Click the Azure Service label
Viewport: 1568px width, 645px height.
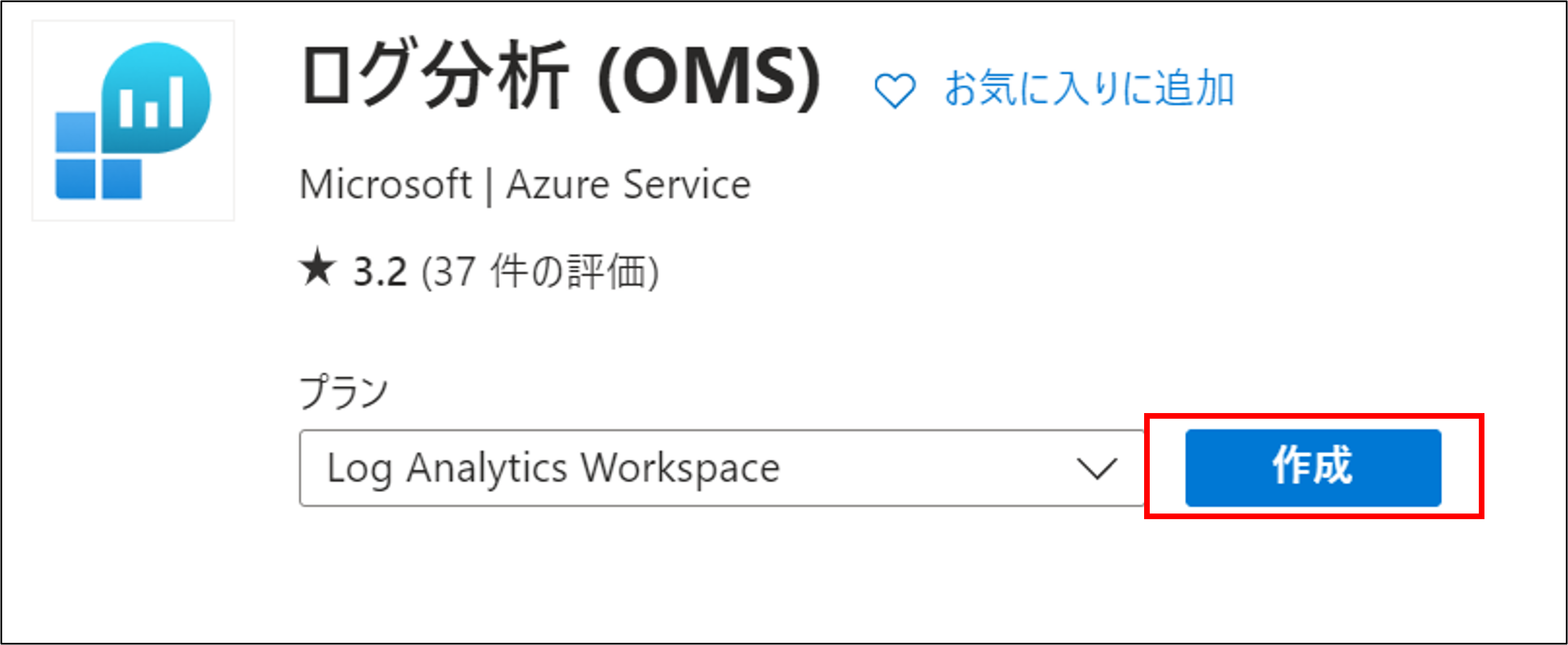click(629, 185)
